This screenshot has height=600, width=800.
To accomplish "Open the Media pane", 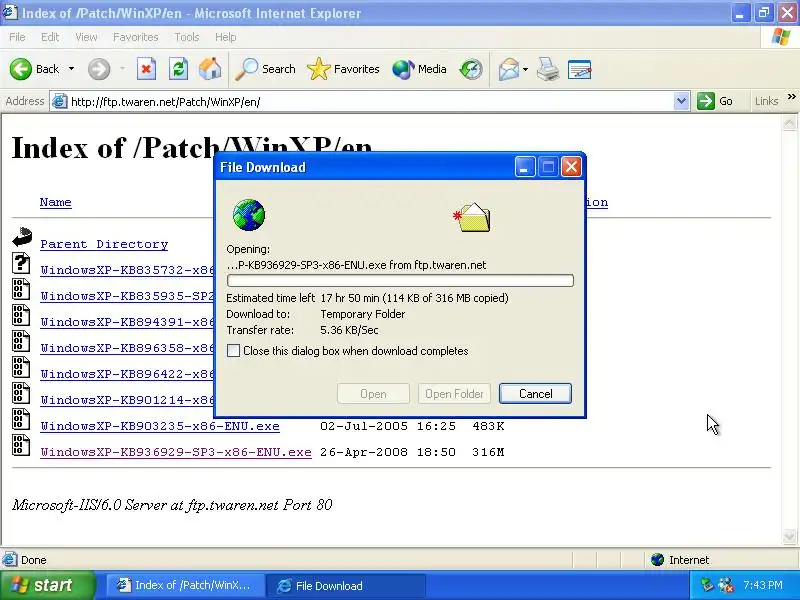I will pyautogui.click(x=419, y=69).
